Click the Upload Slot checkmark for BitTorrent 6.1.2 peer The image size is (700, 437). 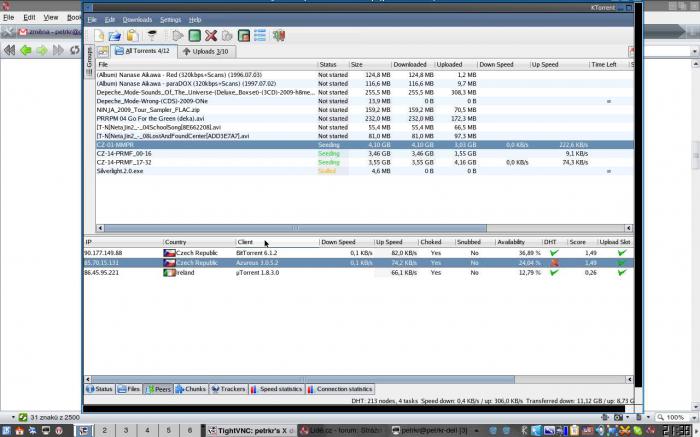click(621, 253)
